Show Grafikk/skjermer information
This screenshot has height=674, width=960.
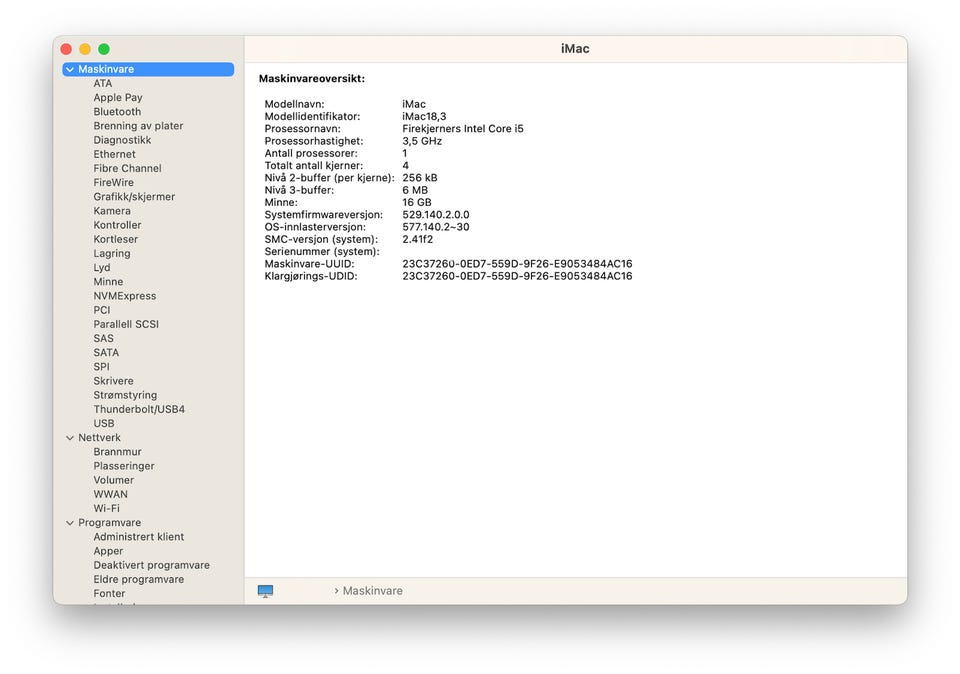click(134, 197)
